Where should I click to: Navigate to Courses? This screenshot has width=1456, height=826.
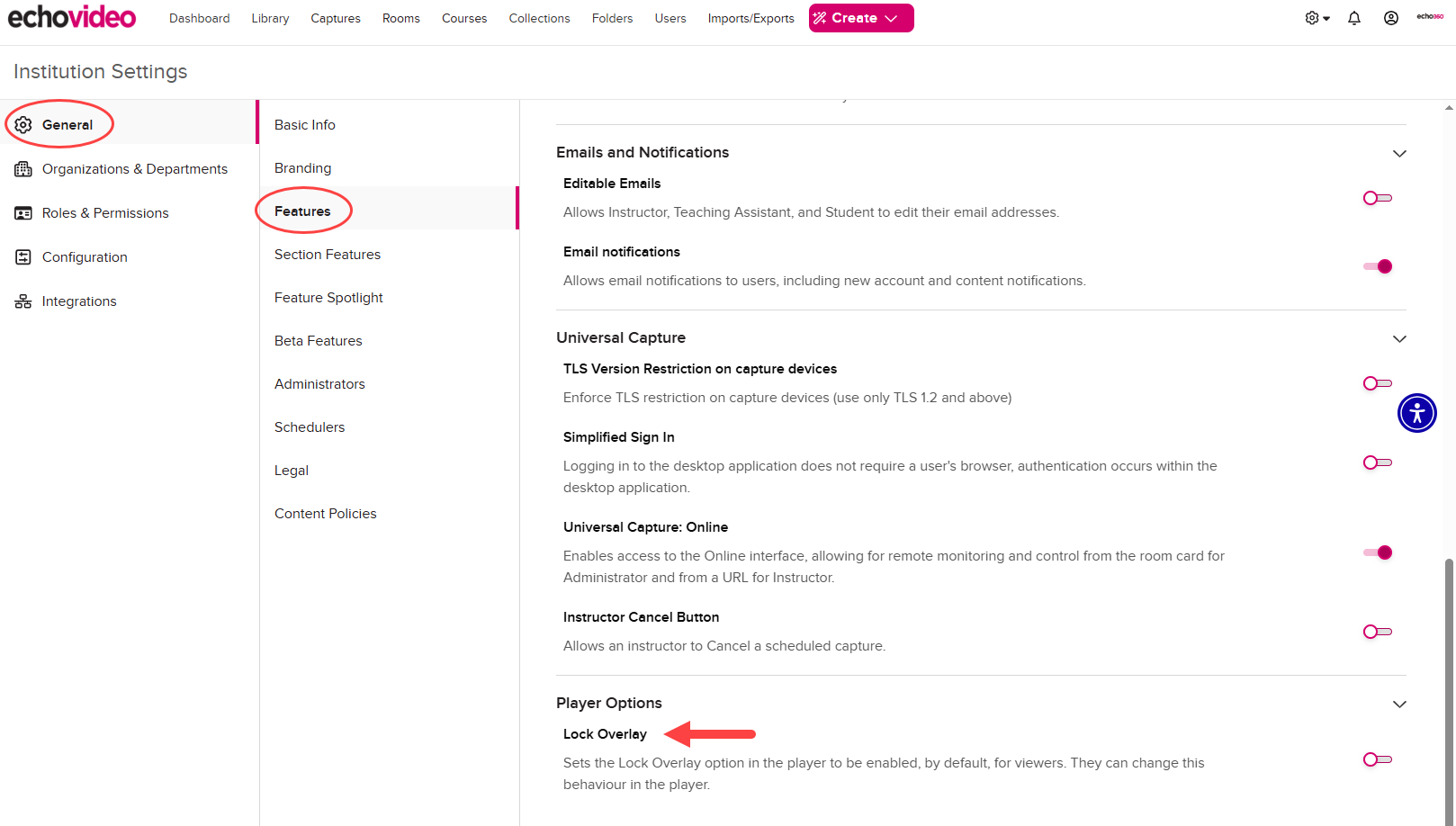tap(464, 18)
